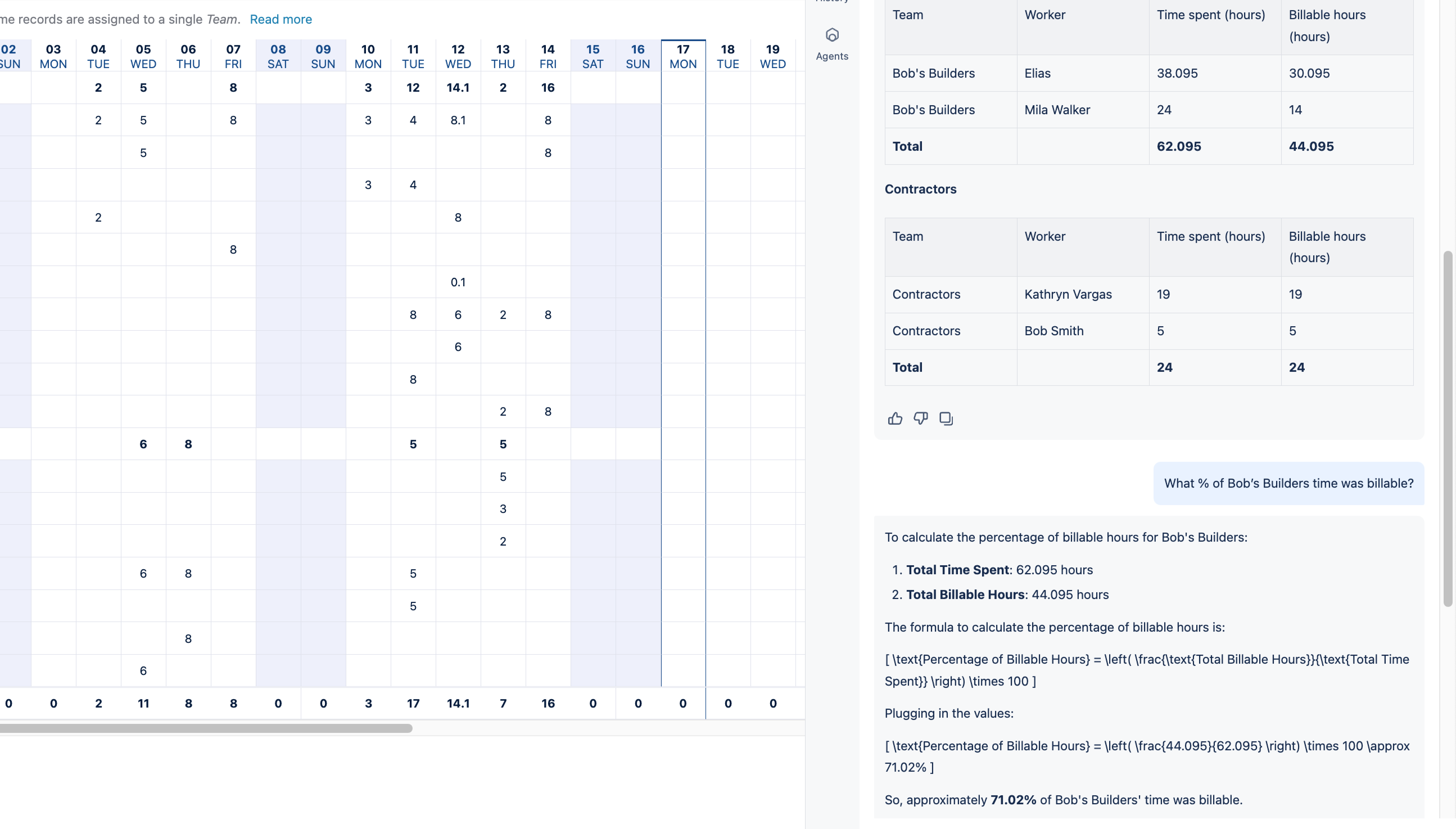Click the chat panel vertical scrollbar
The image size is (1456, 829).
coord(1448,427)
